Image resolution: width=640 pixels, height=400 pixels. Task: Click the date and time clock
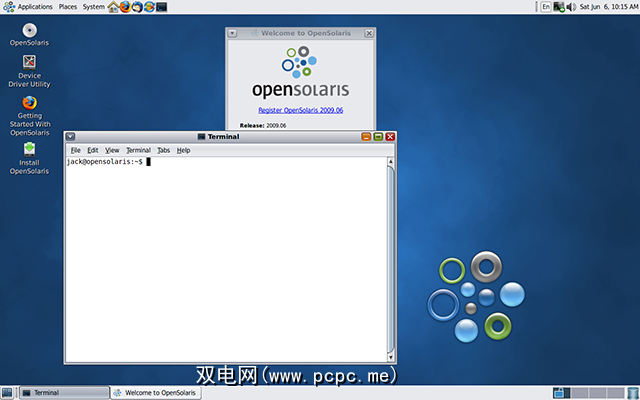[x=608, y=7]
